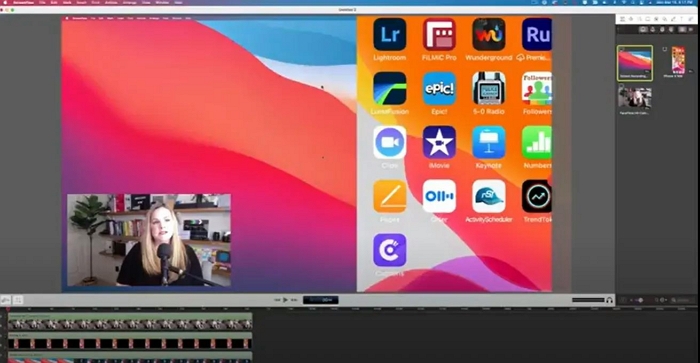Open the Mark menu
The image size is (700, 363).
(67, 3)
